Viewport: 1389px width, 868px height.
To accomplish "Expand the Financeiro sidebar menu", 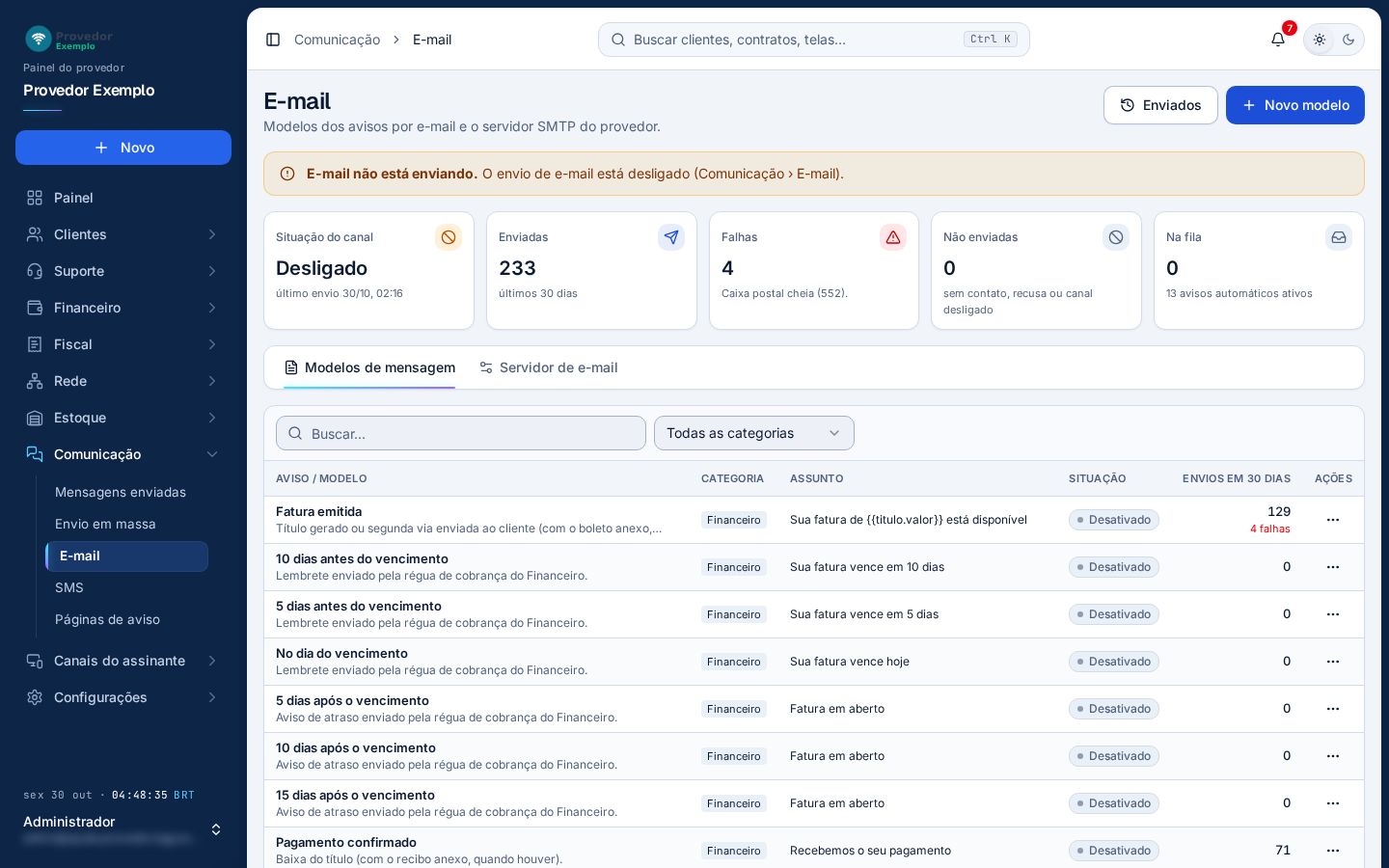I will [123, 308].
